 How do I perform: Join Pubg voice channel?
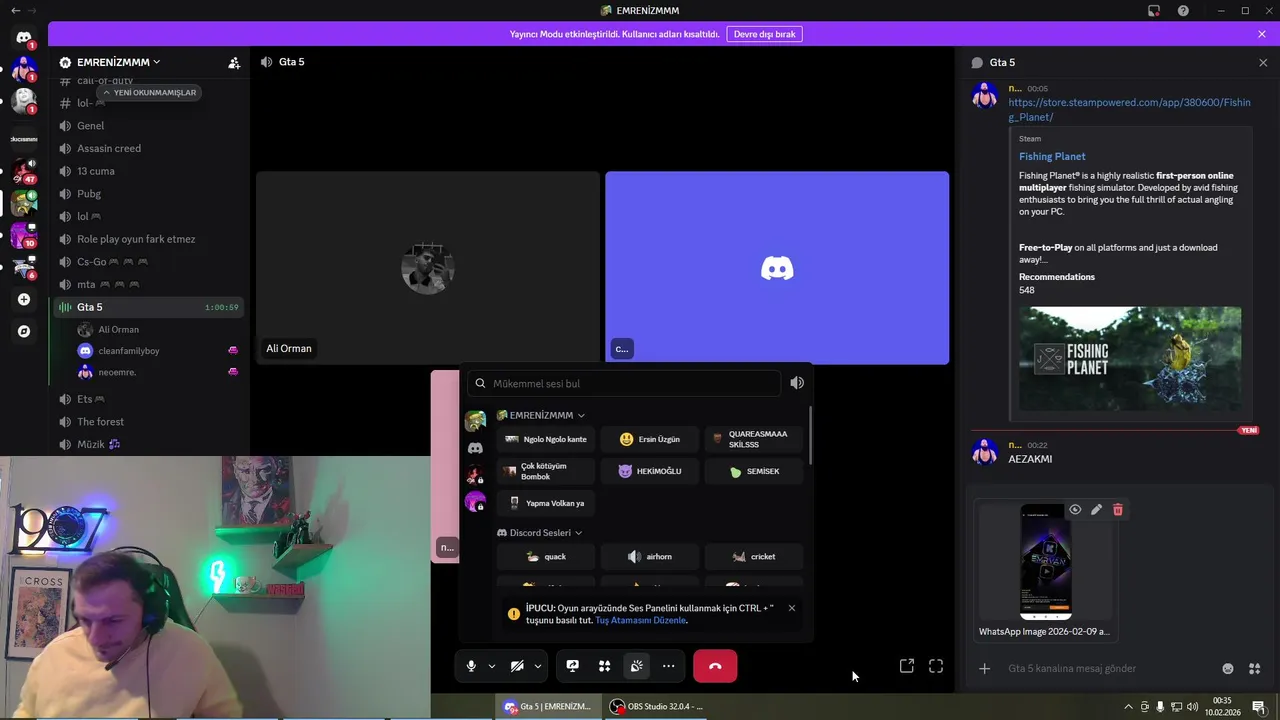coord(148,194)
